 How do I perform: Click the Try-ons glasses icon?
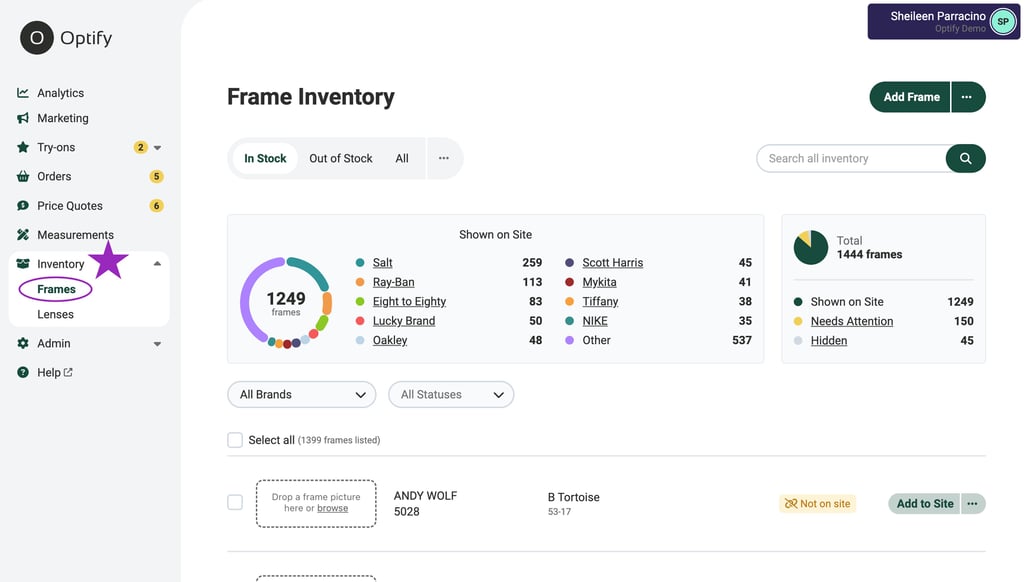(23, 147)
